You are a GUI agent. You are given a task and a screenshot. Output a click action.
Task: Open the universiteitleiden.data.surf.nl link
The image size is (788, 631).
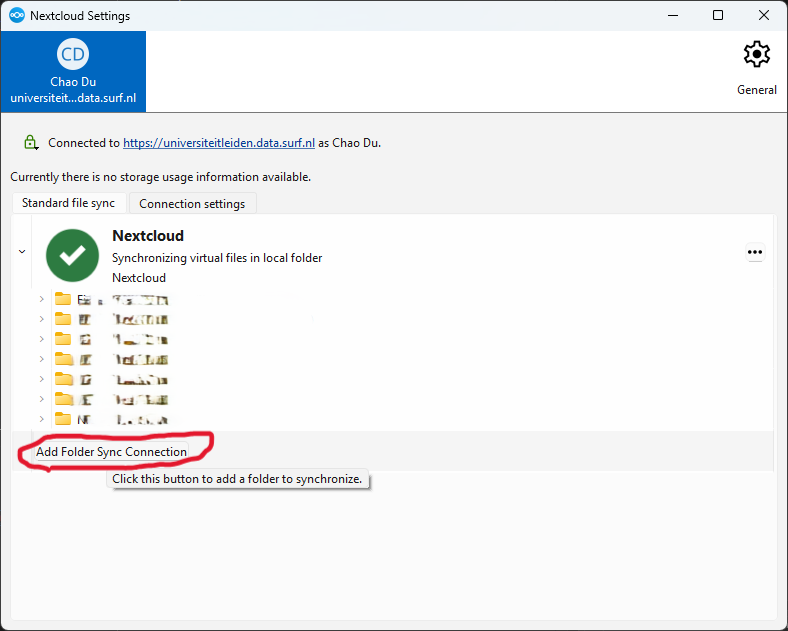pos(219,143)
